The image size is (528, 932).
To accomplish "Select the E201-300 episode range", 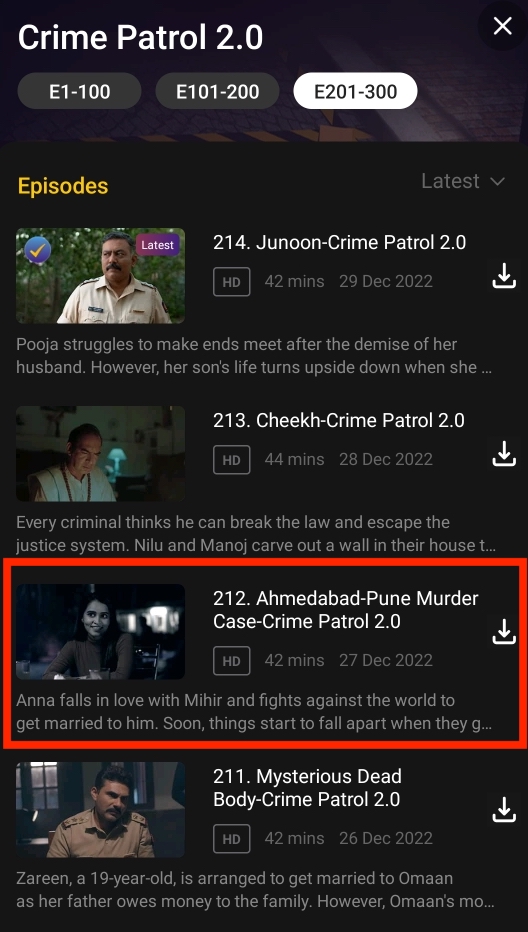I will [356, 92].
